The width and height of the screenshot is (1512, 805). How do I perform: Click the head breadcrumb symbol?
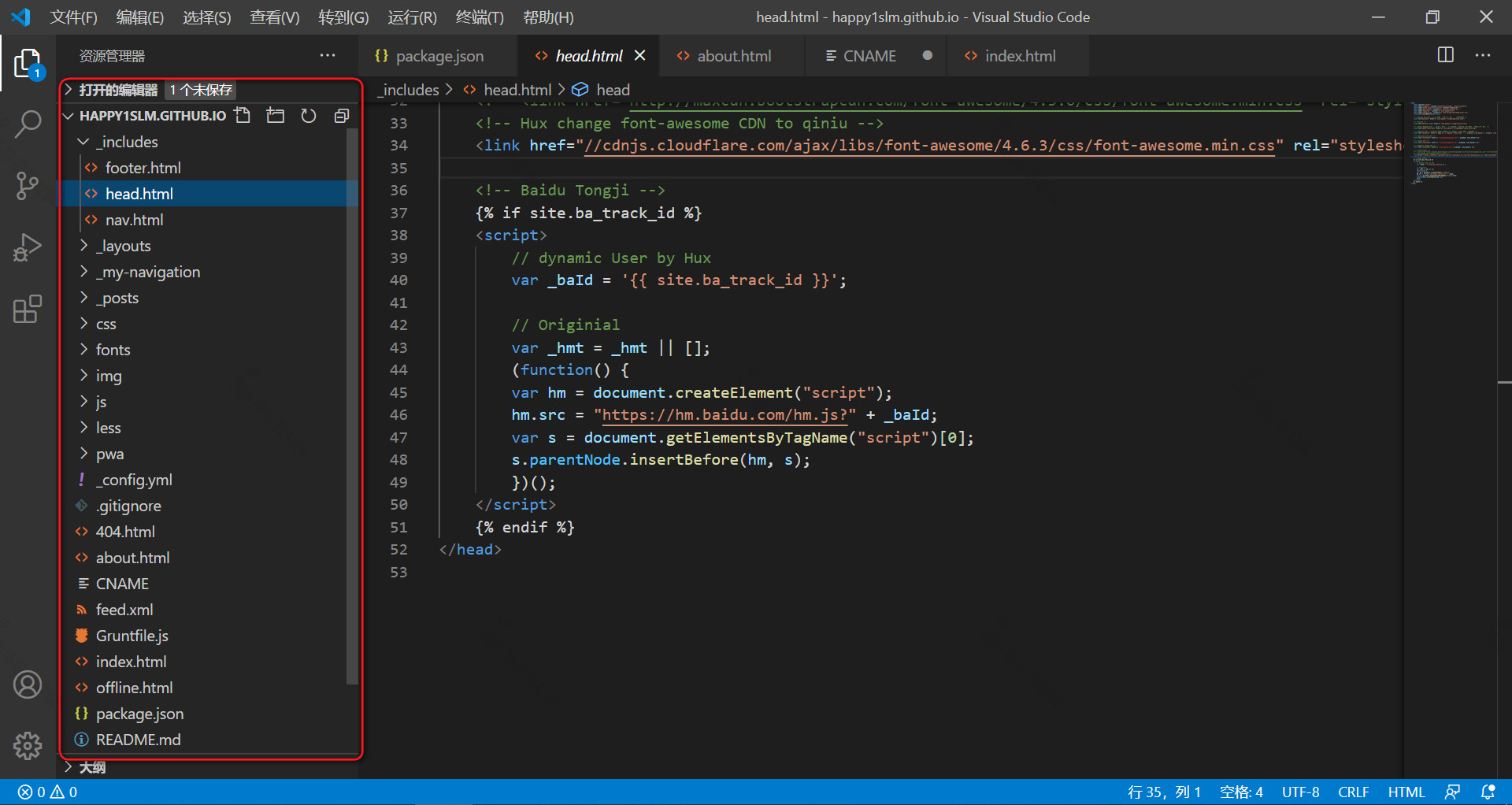[601, 90]
